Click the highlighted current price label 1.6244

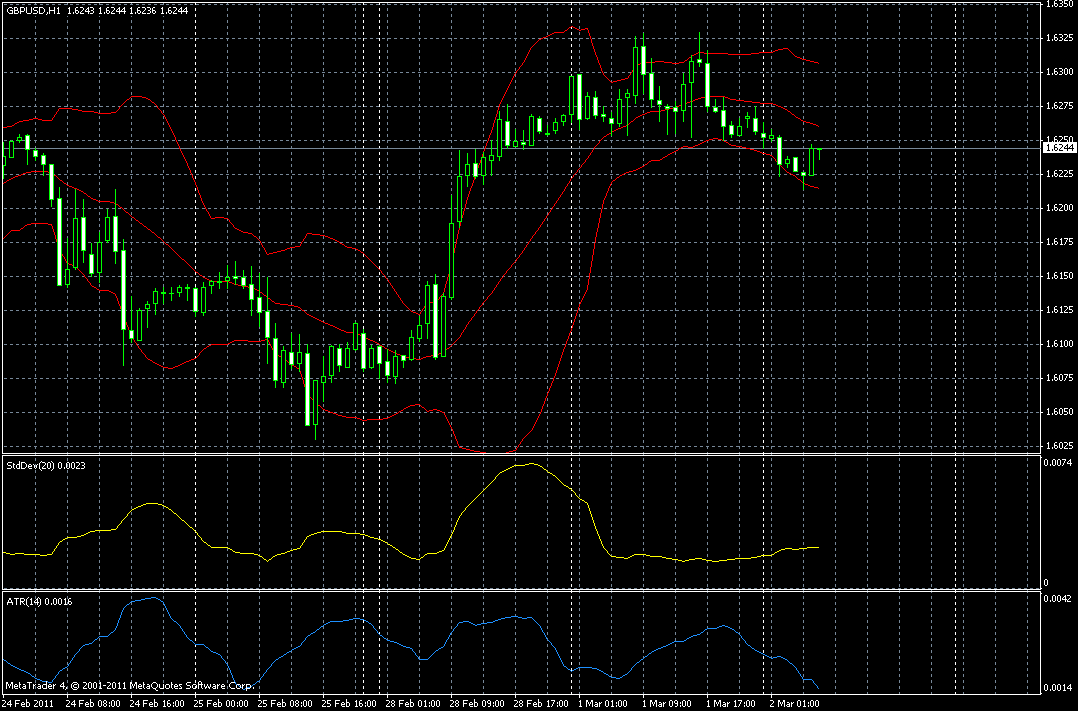(x=1059, y=148)
